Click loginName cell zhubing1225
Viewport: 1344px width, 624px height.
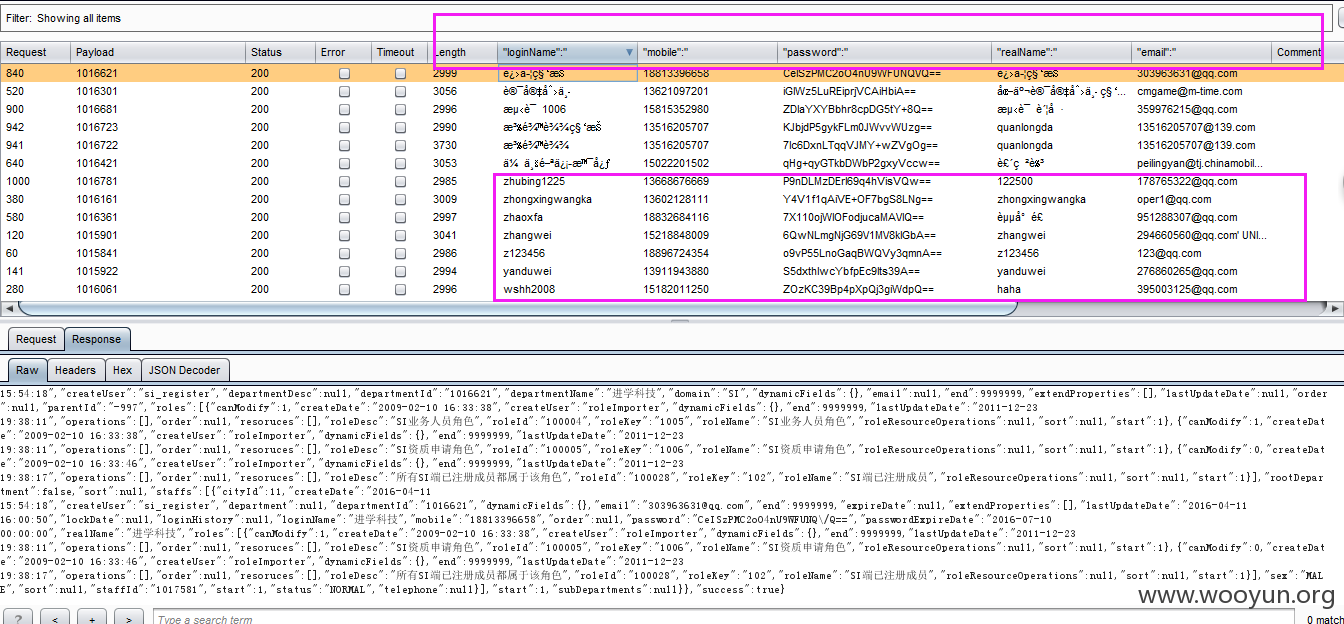pos(534,181)
